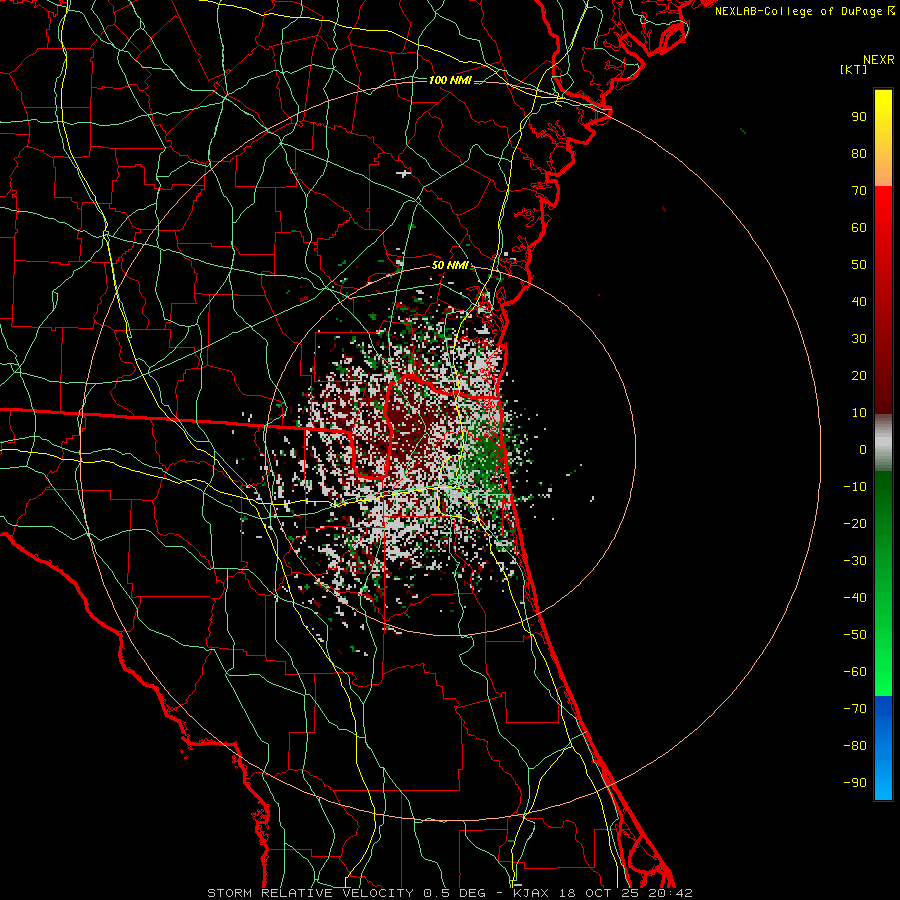Click the 70 value on the velocity legend

click(859, 191)
